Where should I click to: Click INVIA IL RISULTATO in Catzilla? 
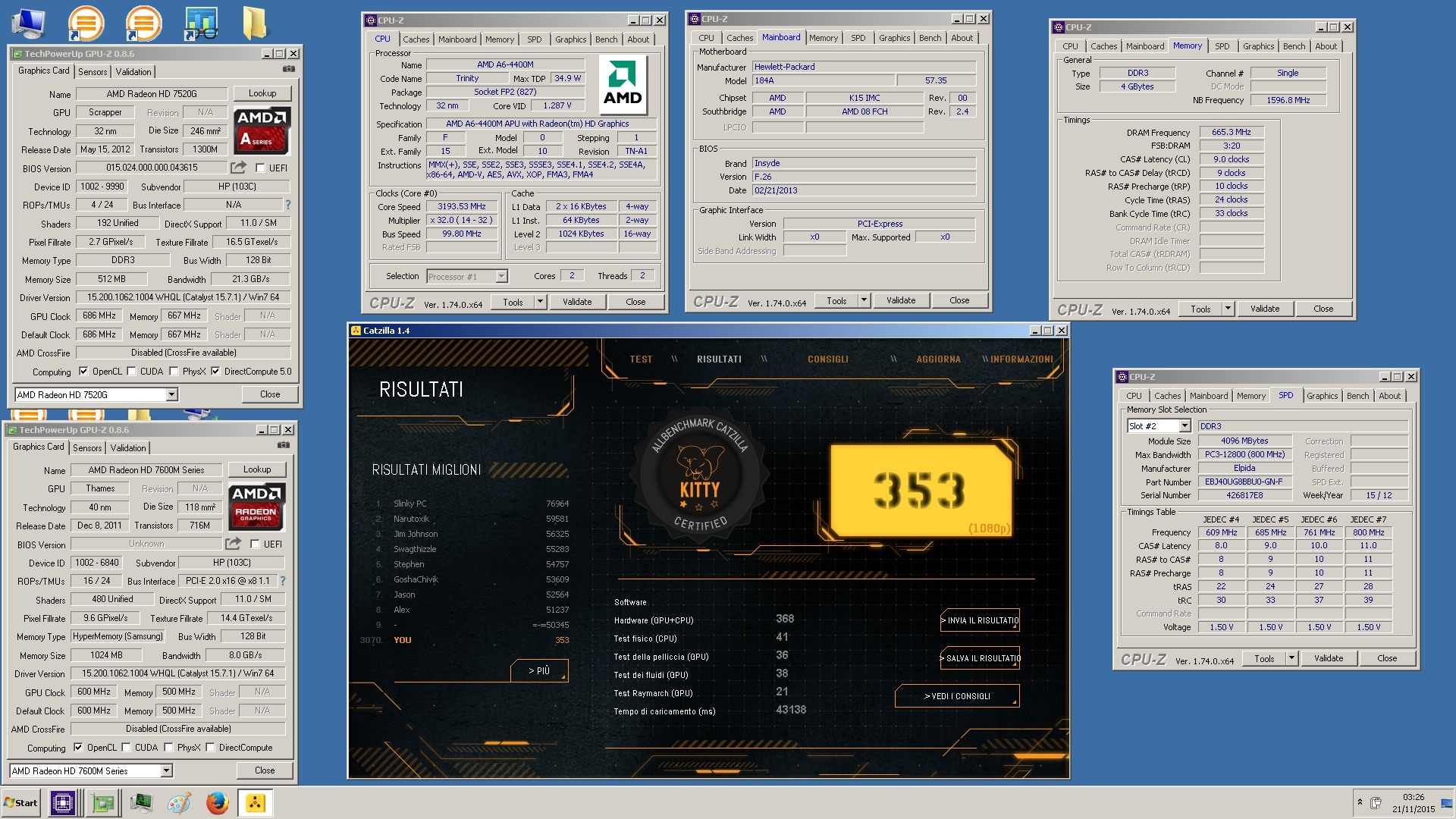[x=980, y=620]
